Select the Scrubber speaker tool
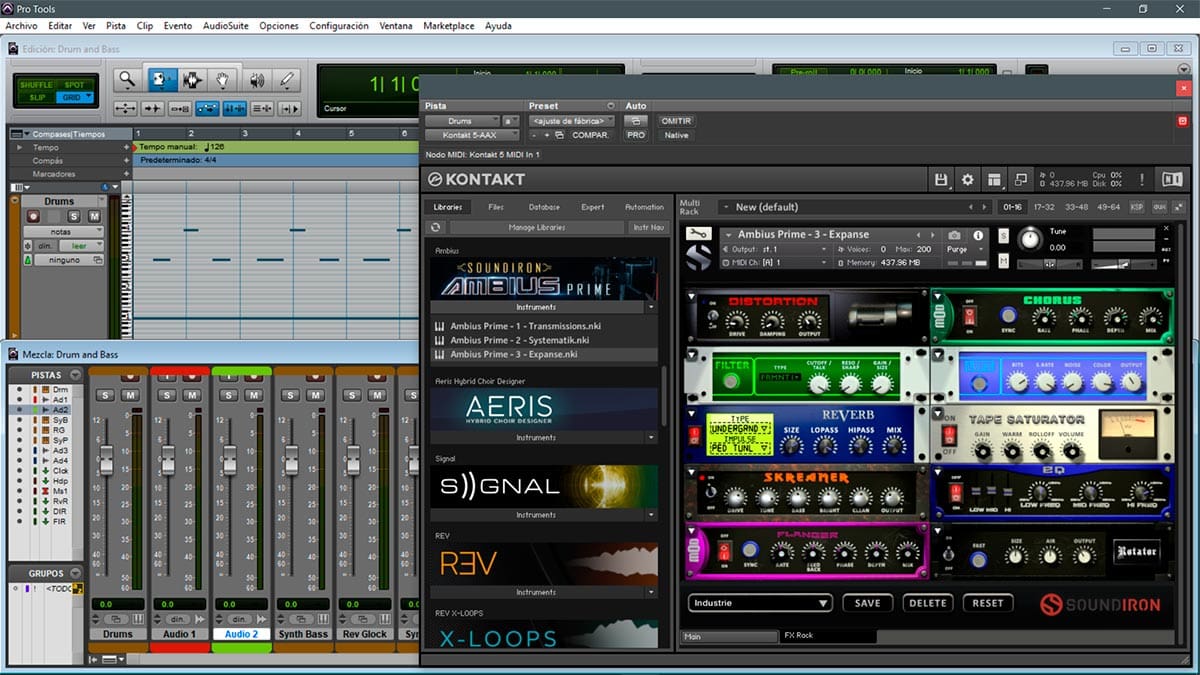 point(256,80)
